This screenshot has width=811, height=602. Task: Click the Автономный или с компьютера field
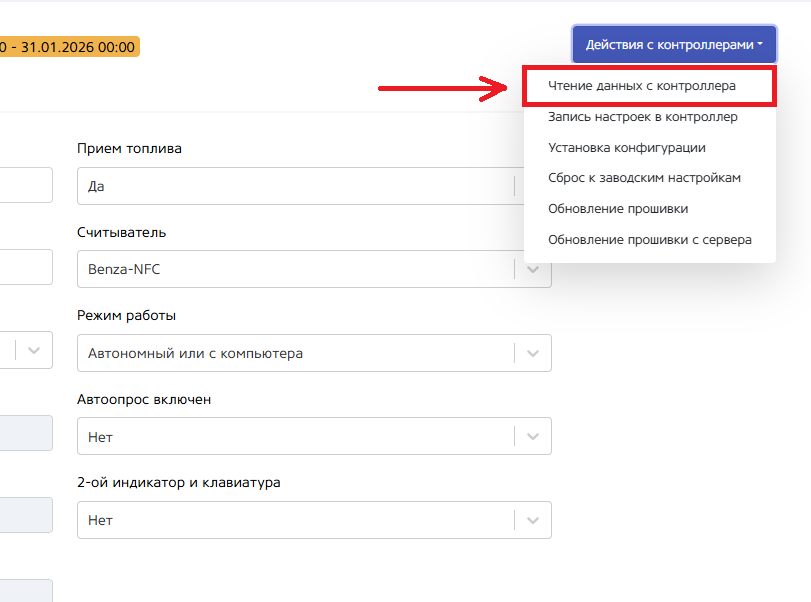(x=295, y=353)
